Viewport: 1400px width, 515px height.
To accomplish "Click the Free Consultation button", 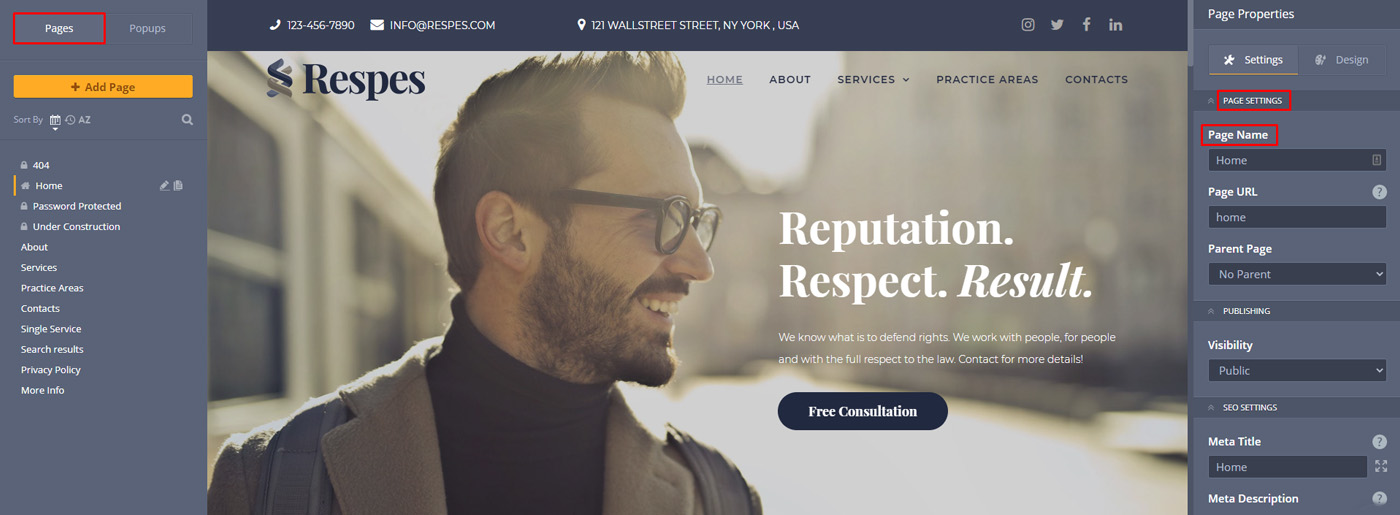I will 862,411.
